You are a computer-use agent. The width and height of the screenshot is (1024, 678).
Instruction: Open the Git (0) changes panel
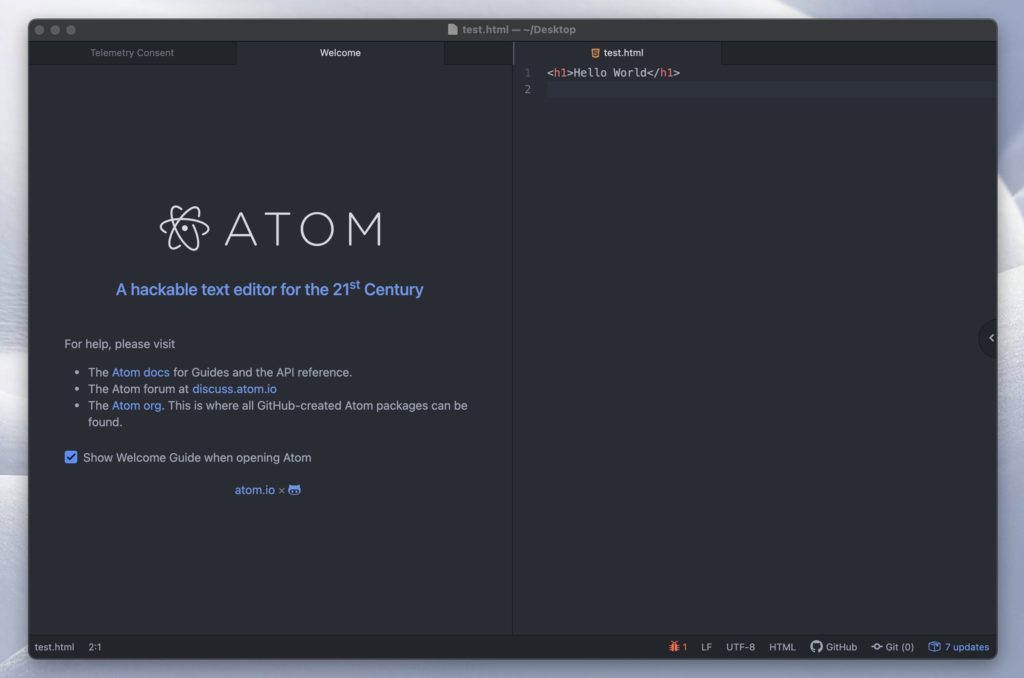coord(892,647)
